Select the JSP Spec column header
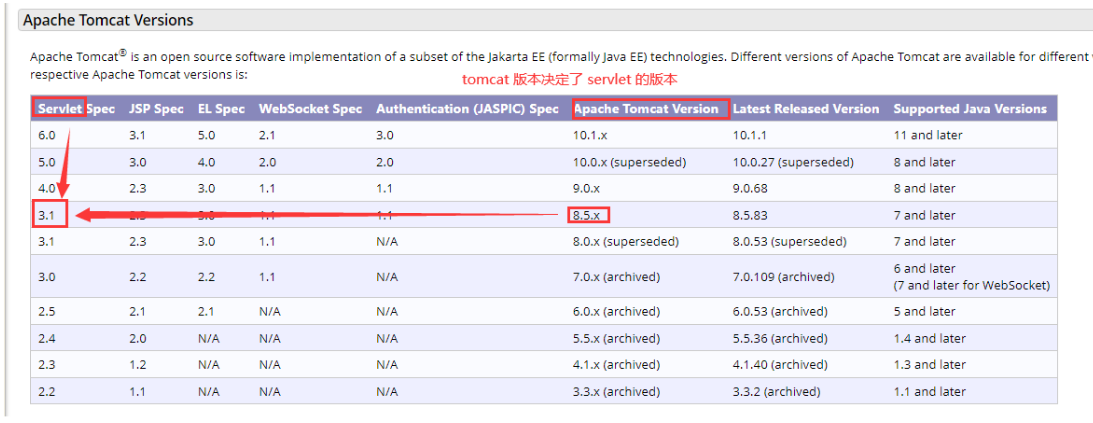 [x=156, y=109]
